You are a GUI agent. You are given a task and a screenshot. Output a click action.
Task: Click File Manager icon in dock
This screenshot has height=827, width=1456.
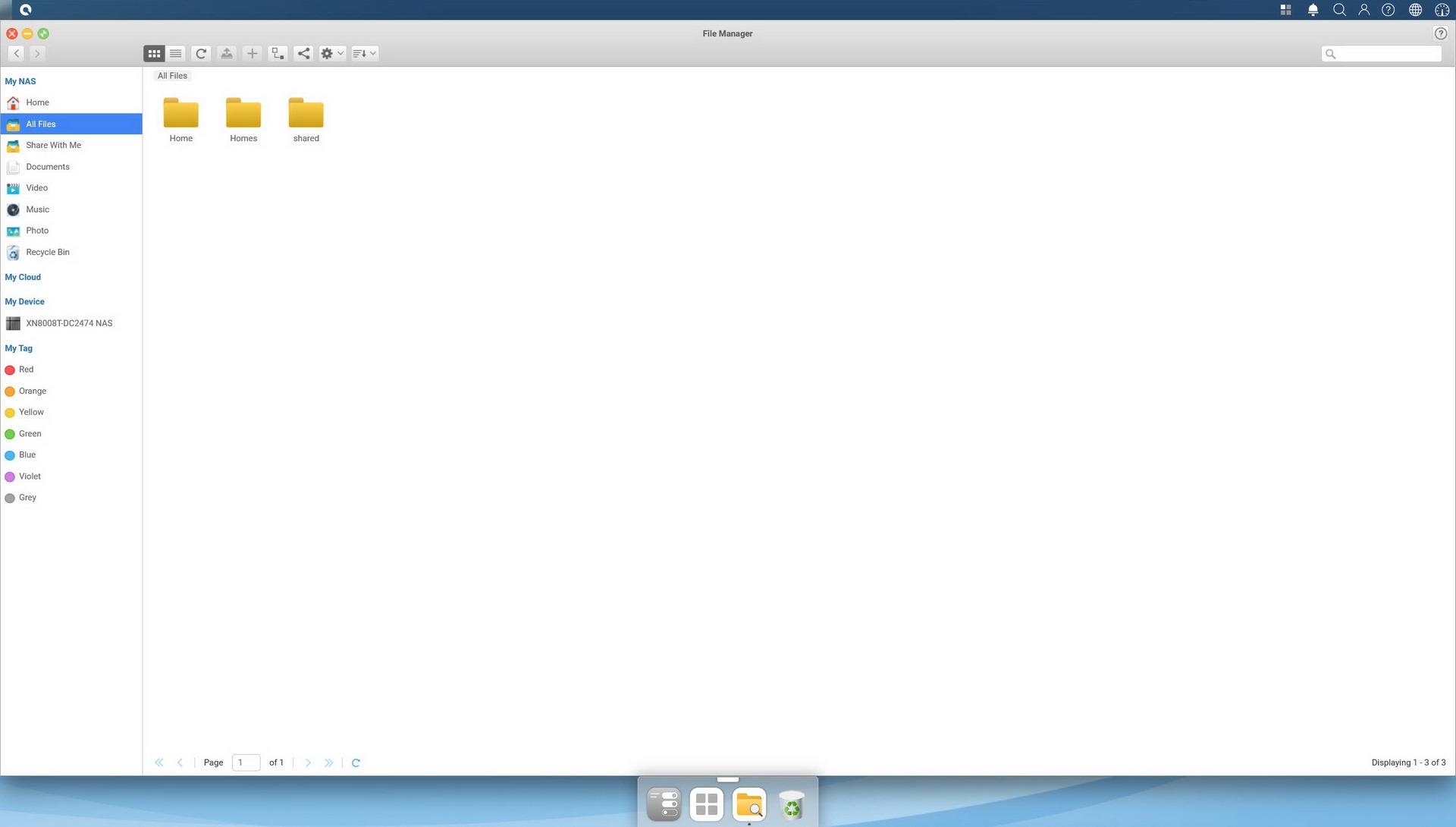pos(749,804)
